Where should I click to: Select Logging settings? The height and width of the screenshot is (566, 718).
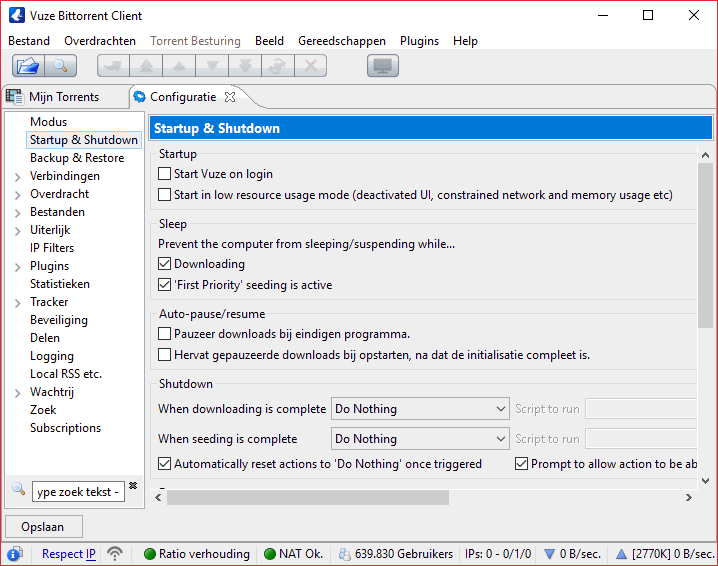click(52, 356)
